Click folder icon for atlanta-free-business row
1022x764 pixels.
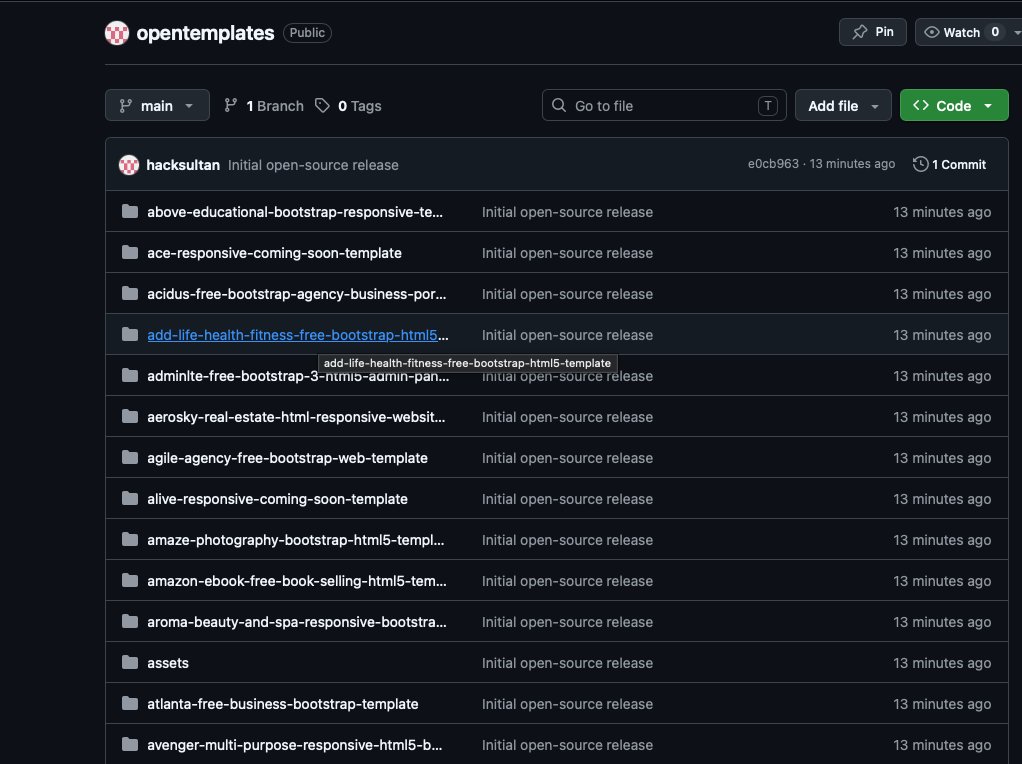point(130,705)
